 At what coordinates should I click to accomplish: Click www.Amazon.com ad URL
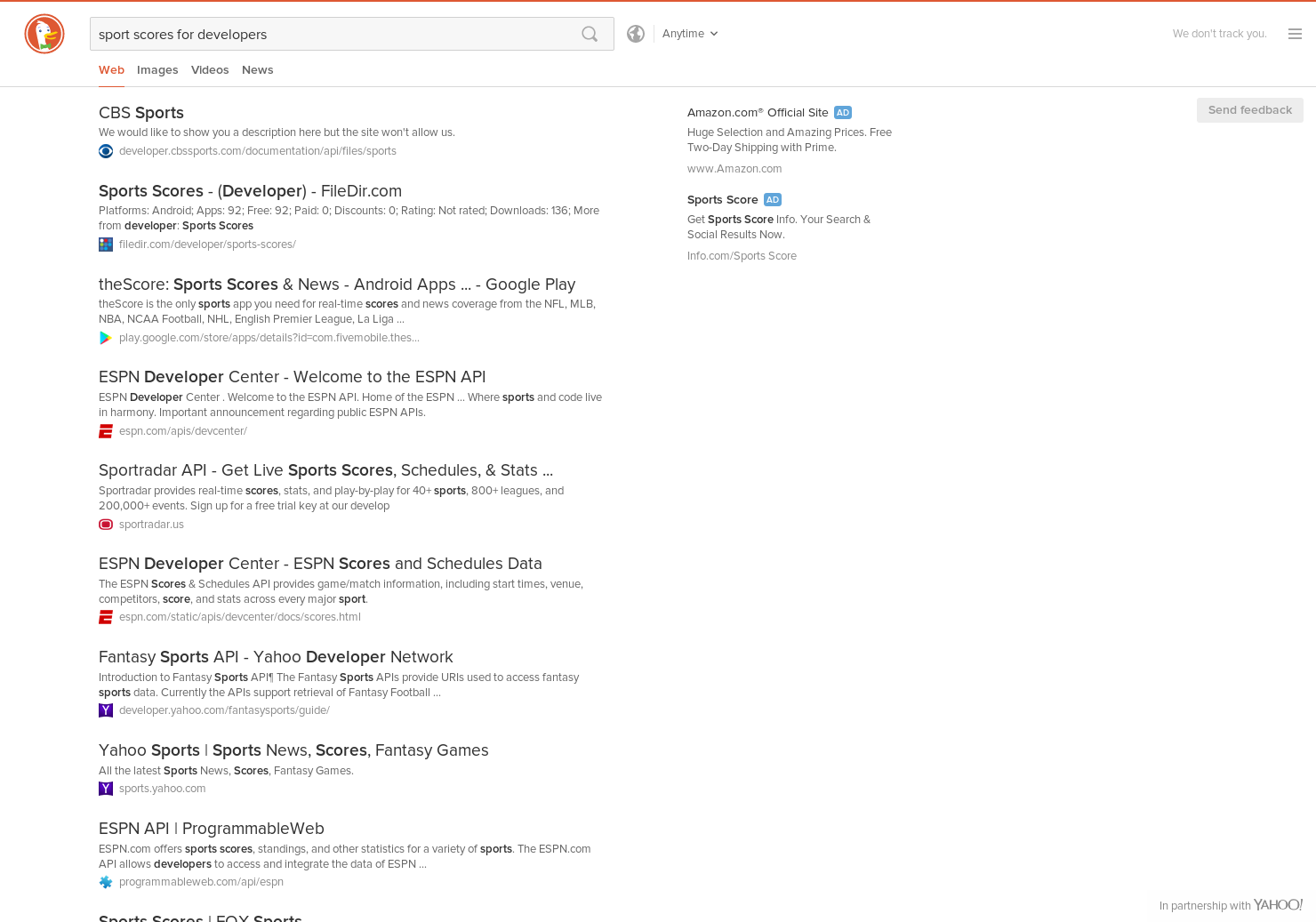(734, 169)
